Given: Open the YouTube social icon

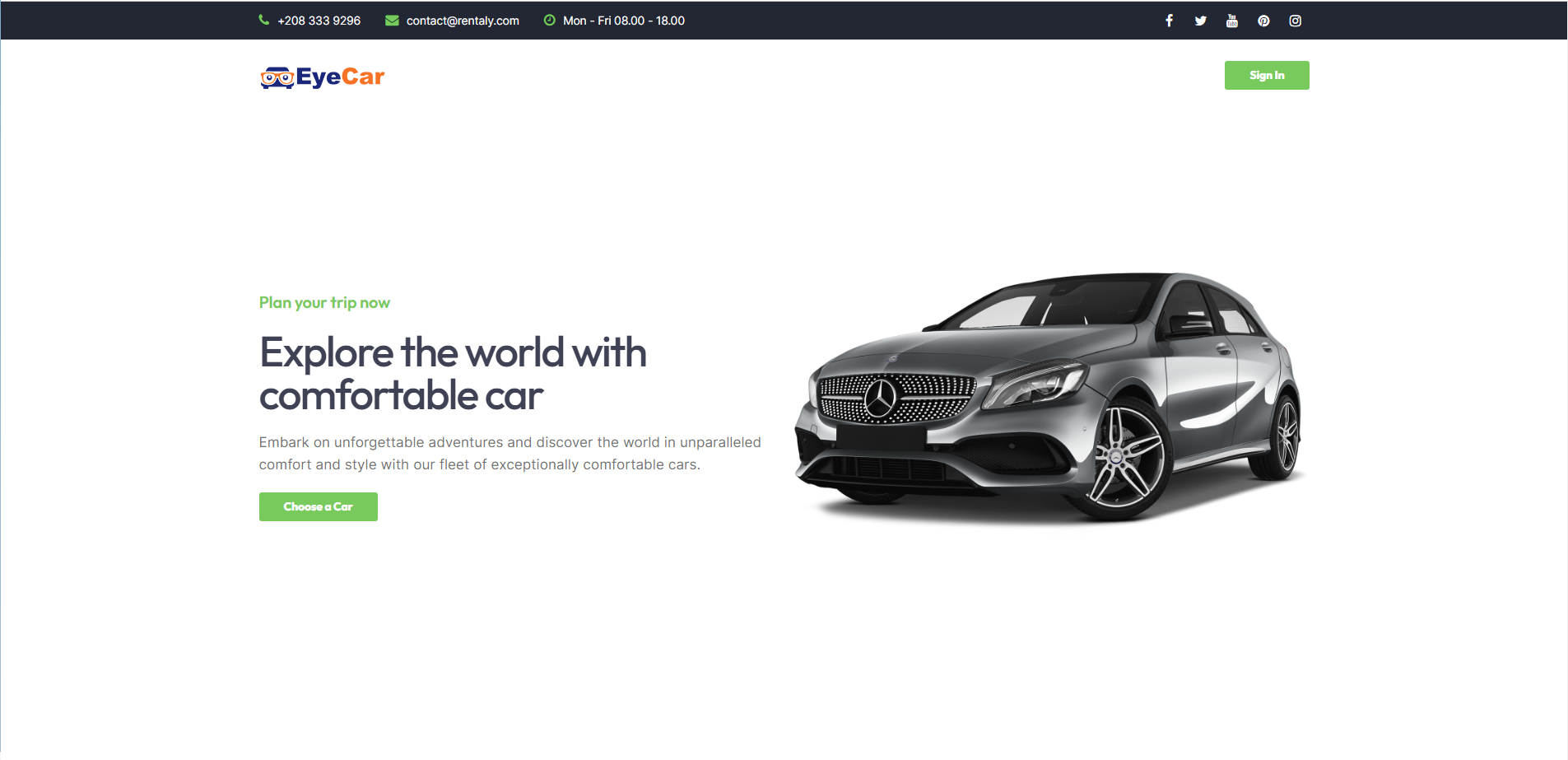Looking at the screenshot, I should click(1231, 21).
